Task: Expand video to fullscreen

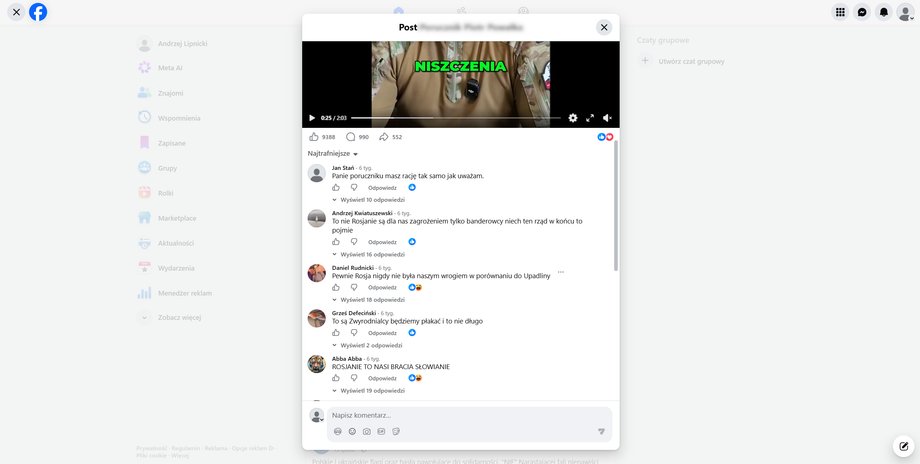Action: coord(590,118)
